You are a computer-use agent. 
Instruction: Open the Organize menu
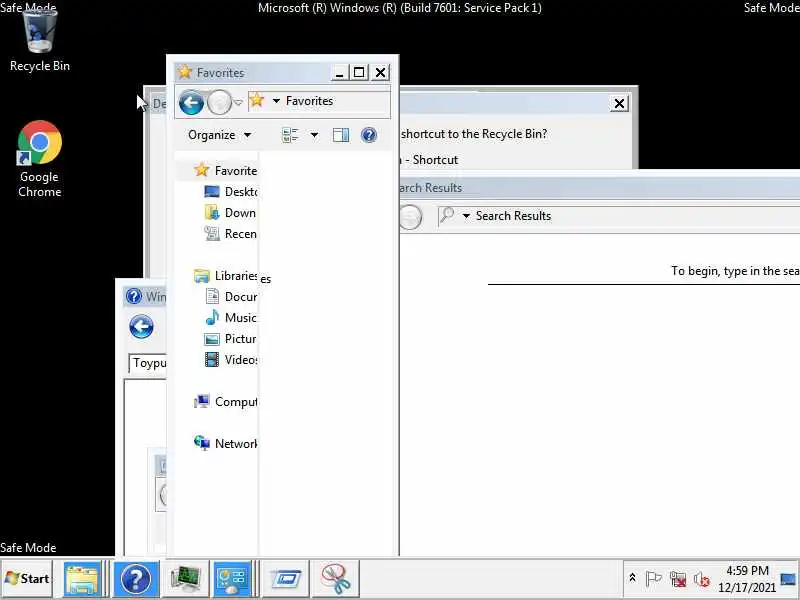click(x=219, y=135)
